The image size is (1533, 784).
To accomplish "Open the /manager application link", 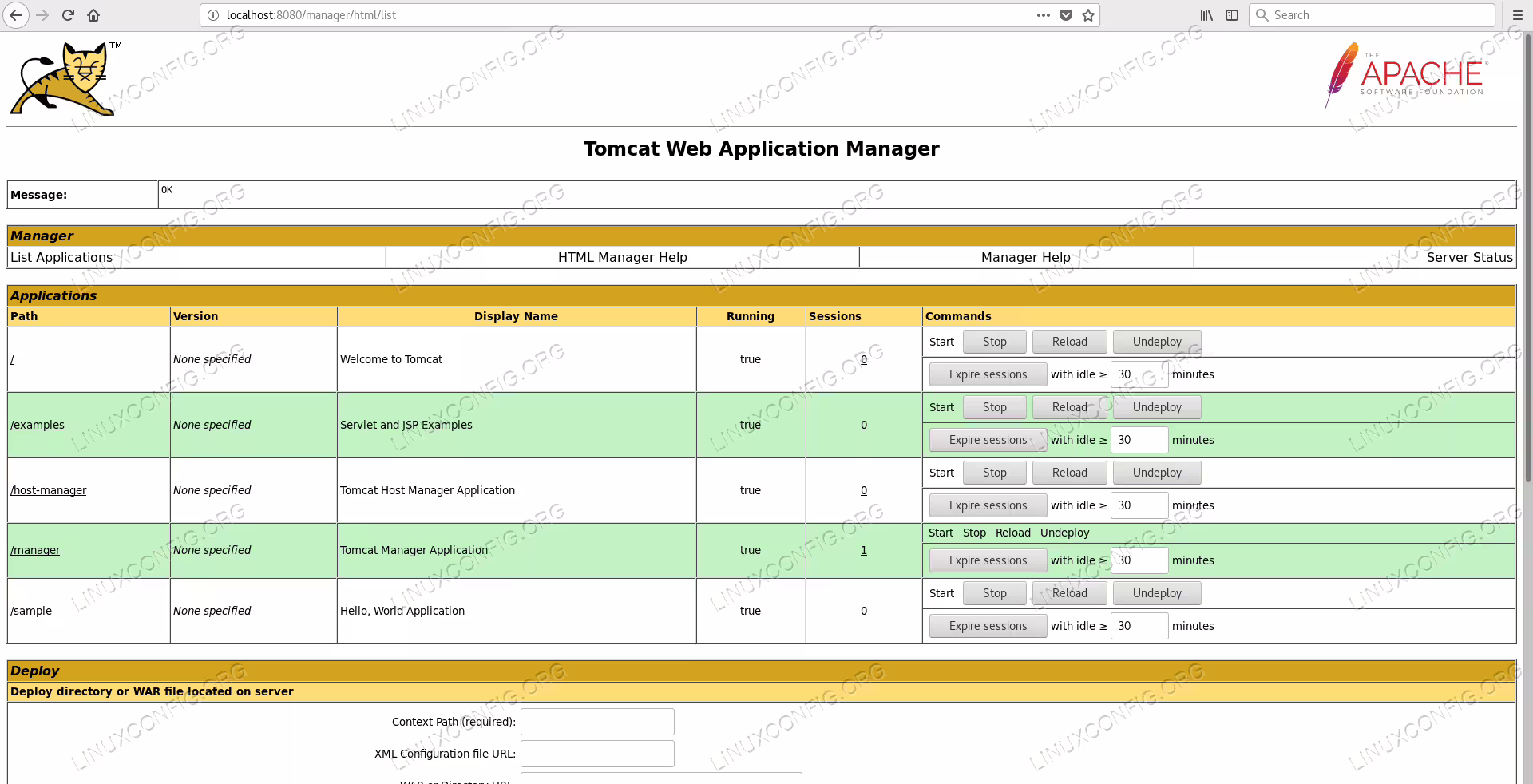I will coord(35,550).
